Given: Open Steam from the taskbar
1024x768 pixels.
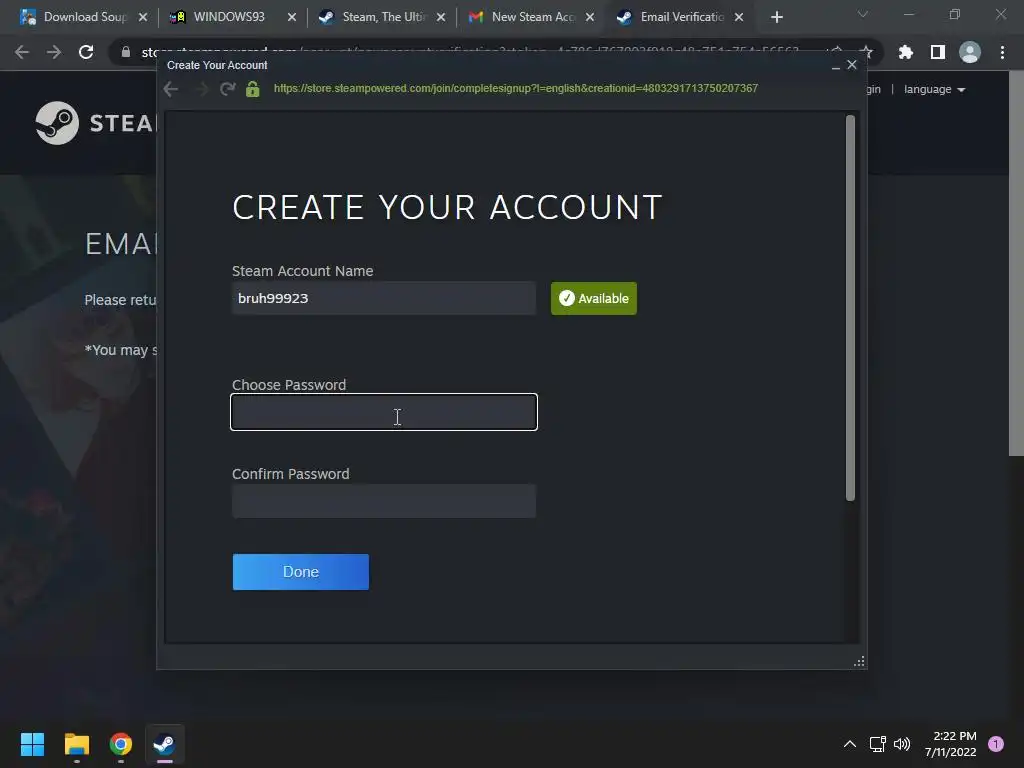Looking at the screenshot, I should click(165, 744).
